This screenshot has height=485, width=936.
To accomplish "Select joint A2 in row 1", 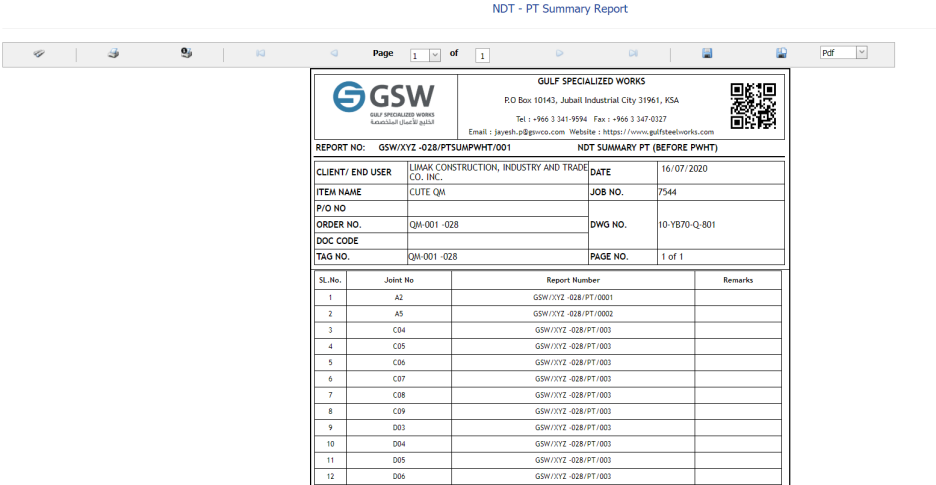I will pyautogui.click(x=399, y=297).
